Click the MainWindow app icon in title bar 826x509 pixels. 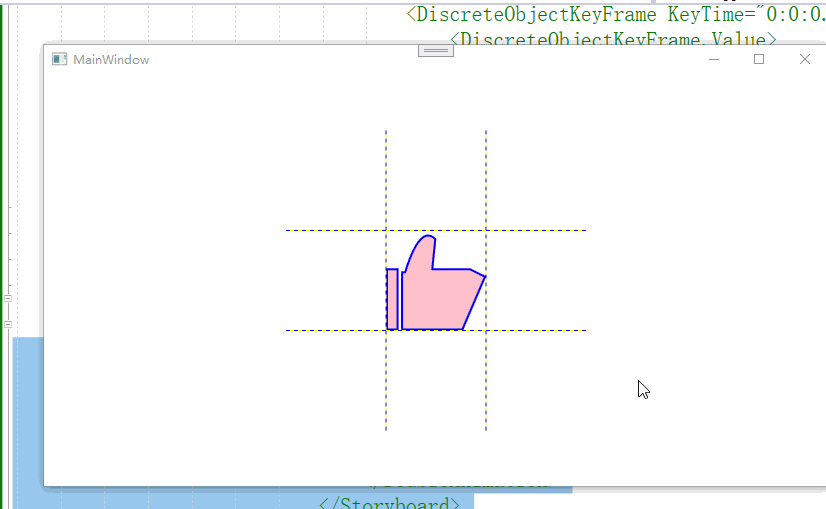click(60, 59)
